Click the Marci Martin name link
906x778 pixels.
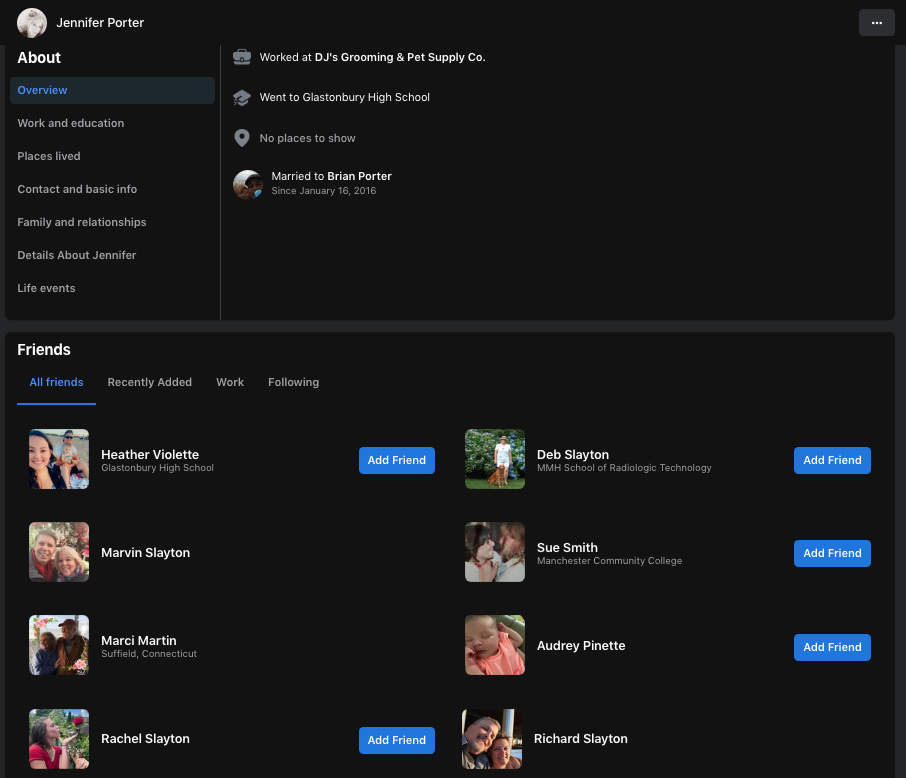(139, 640)
